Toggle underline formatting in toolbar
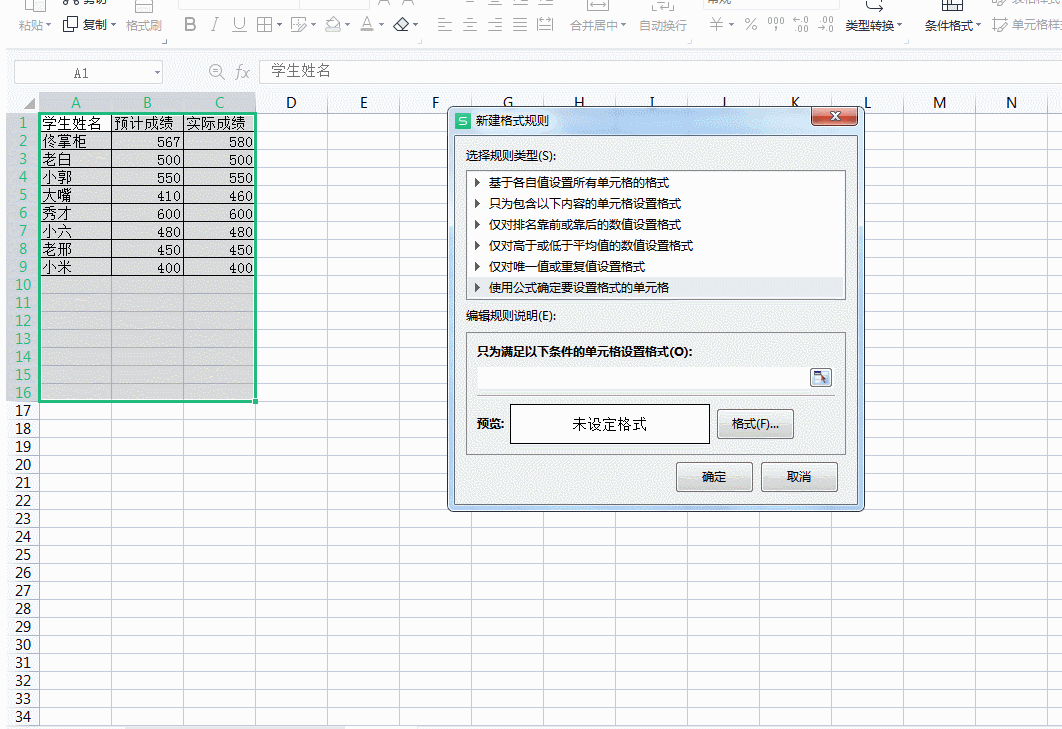 [x=239, y=25]
